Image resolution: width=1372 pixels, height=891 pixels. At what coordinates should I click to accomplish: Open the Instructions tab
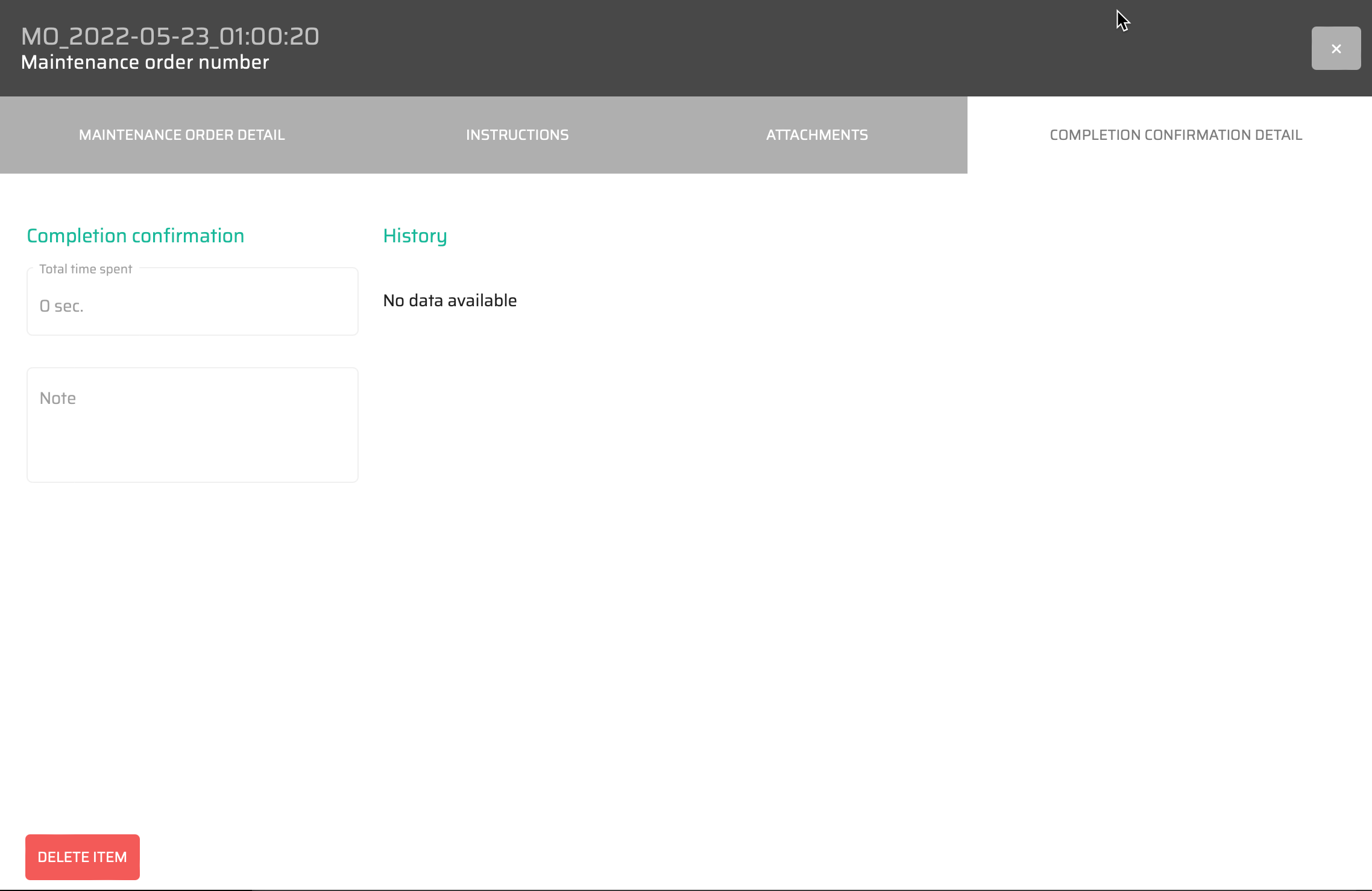click(x=517, y=135)
